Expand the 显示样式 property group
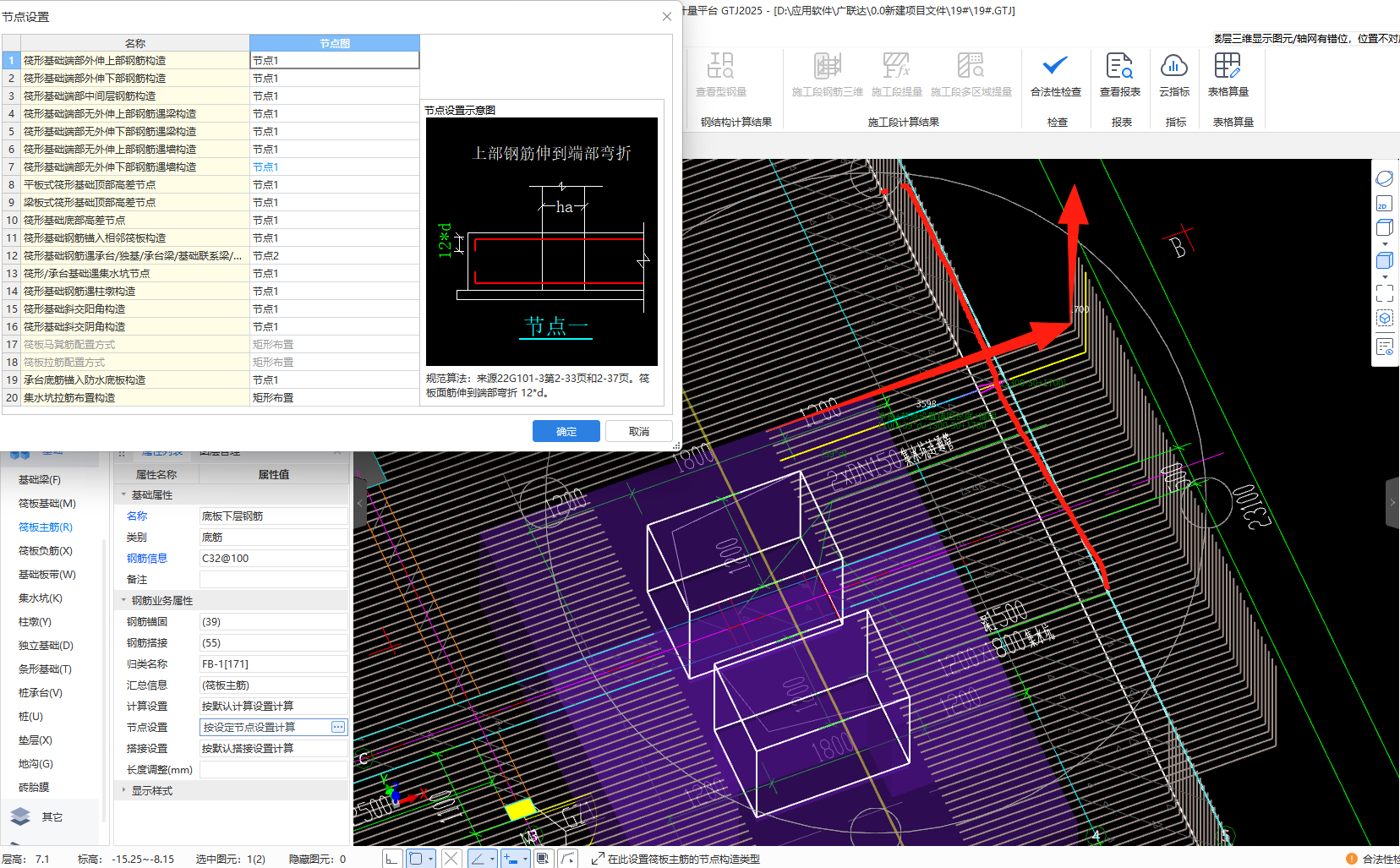Image resolution: width=1400 pixels, height=868 pixels. (x=123, y=790)
